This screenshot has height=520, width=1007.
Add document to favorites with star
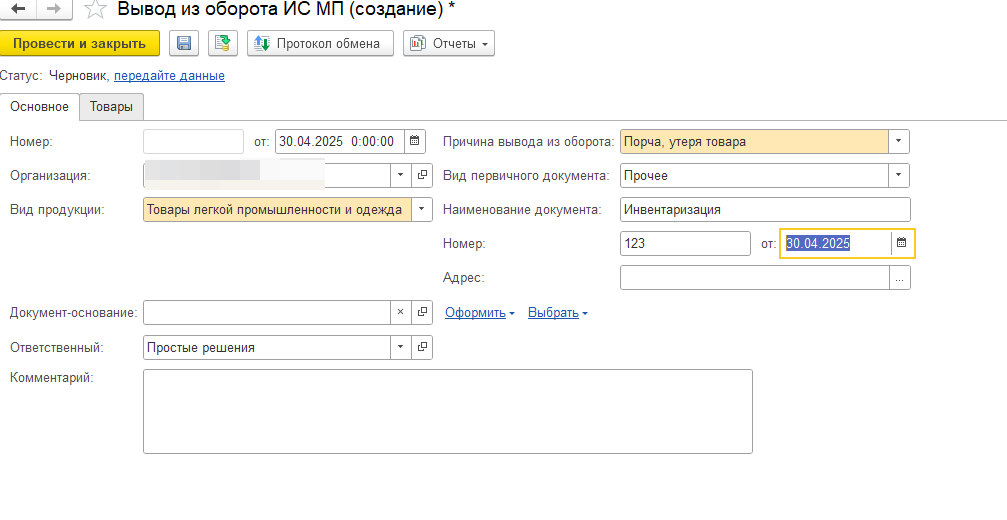point(95,11)
